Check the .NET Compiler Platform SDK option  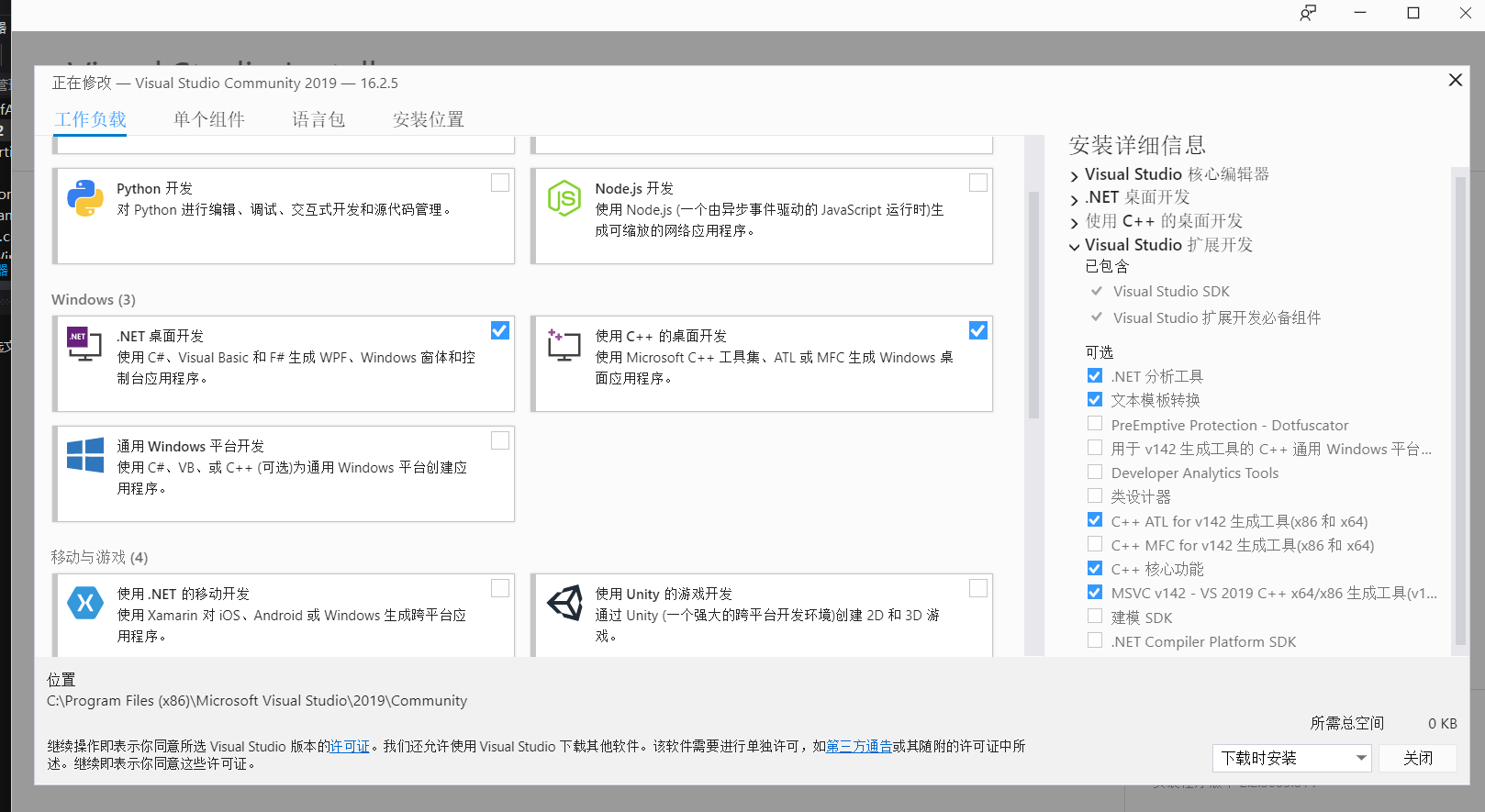click(1095, 640)
